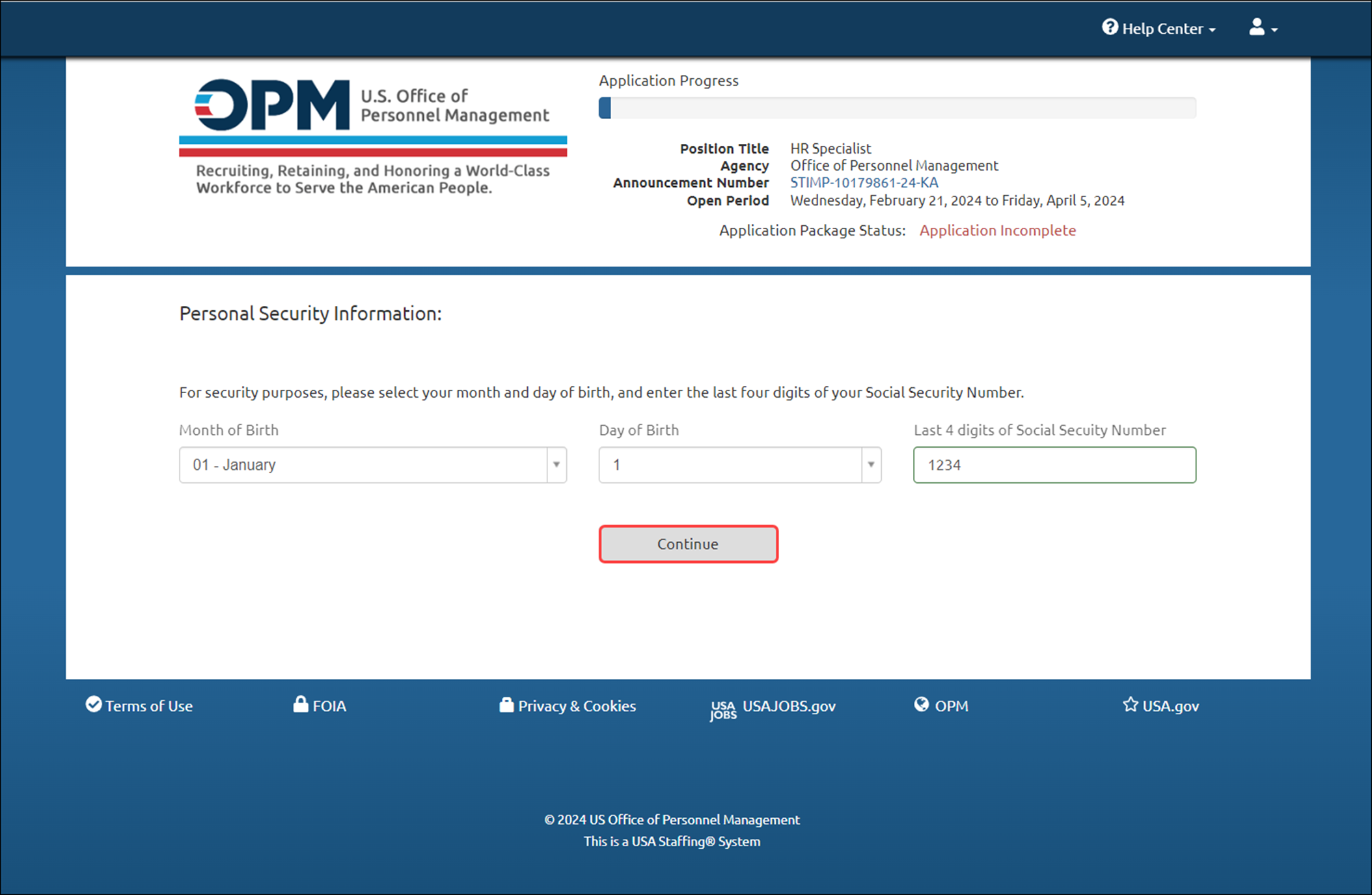Click the USAJOBS logo icon in footer

(723, 710)
